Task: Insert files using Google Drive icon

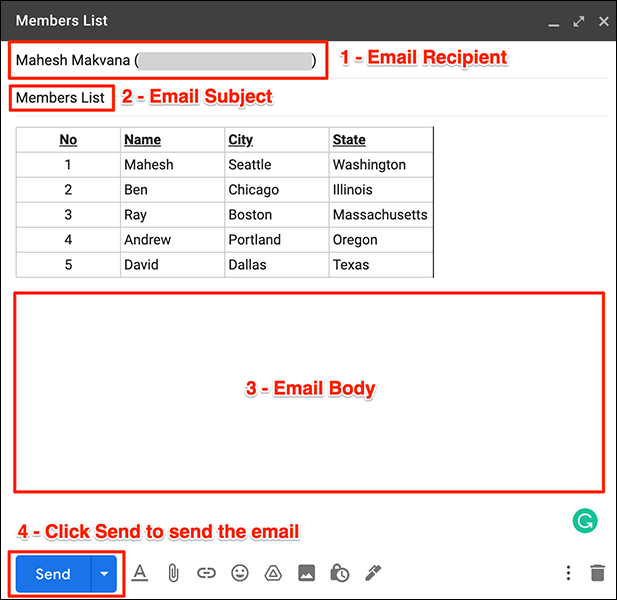Action: pyautogui.click(x=273, y=573)
